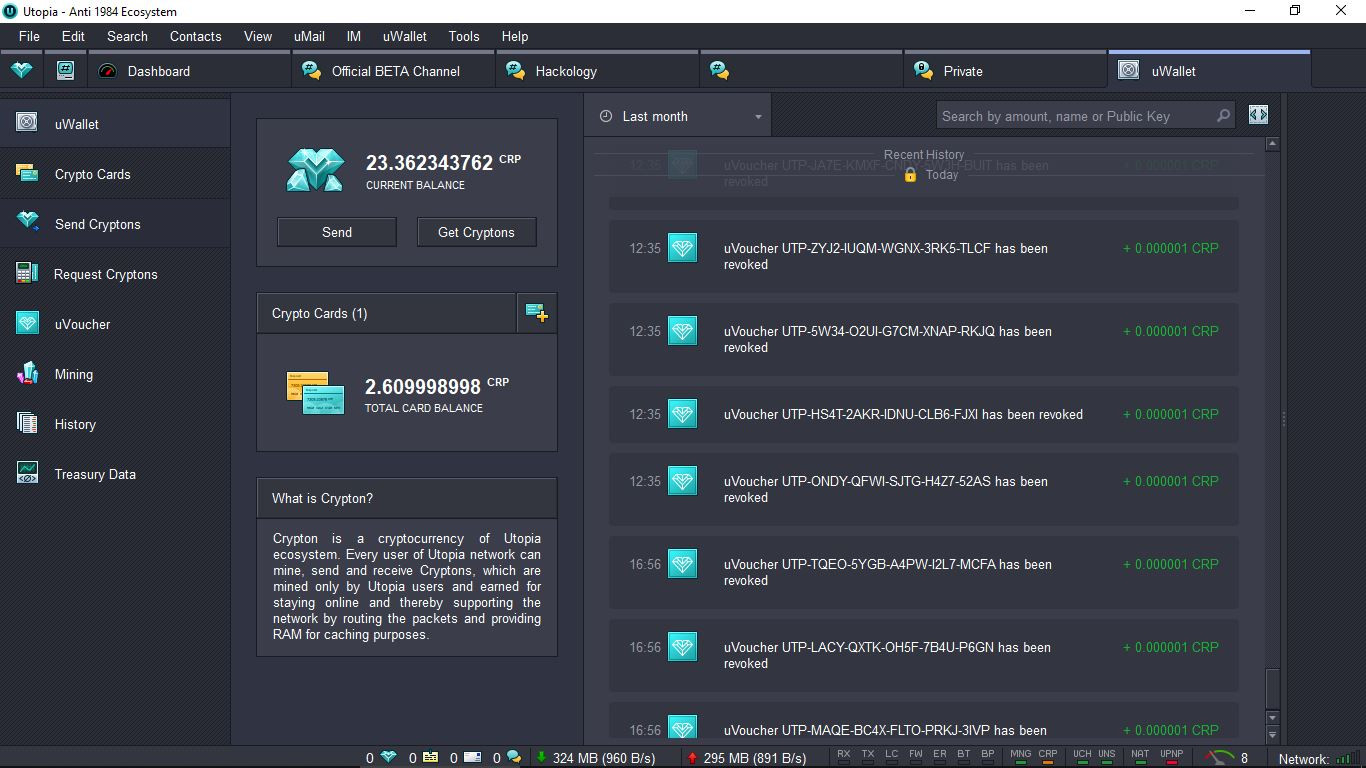Open the uMail menu
1366x768 pixels.
(309, 36)
